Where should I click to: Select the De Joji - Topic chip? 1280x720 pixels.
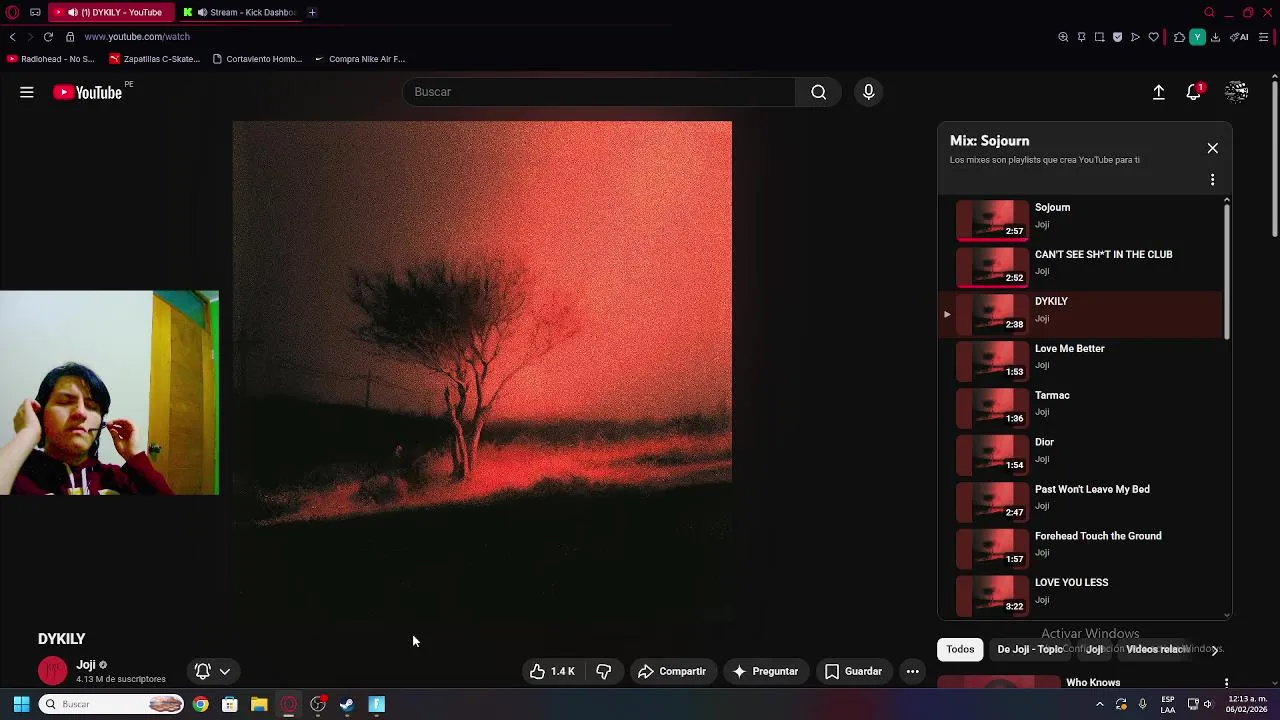coord(1030,649)
